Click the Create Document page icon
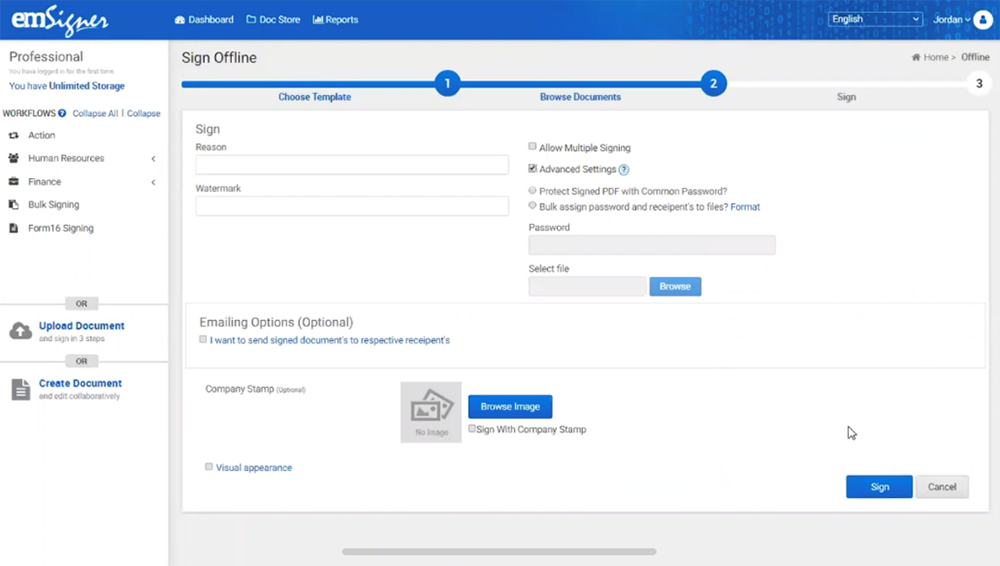This screenshot has width=1000, height=566. coord(20,389)
